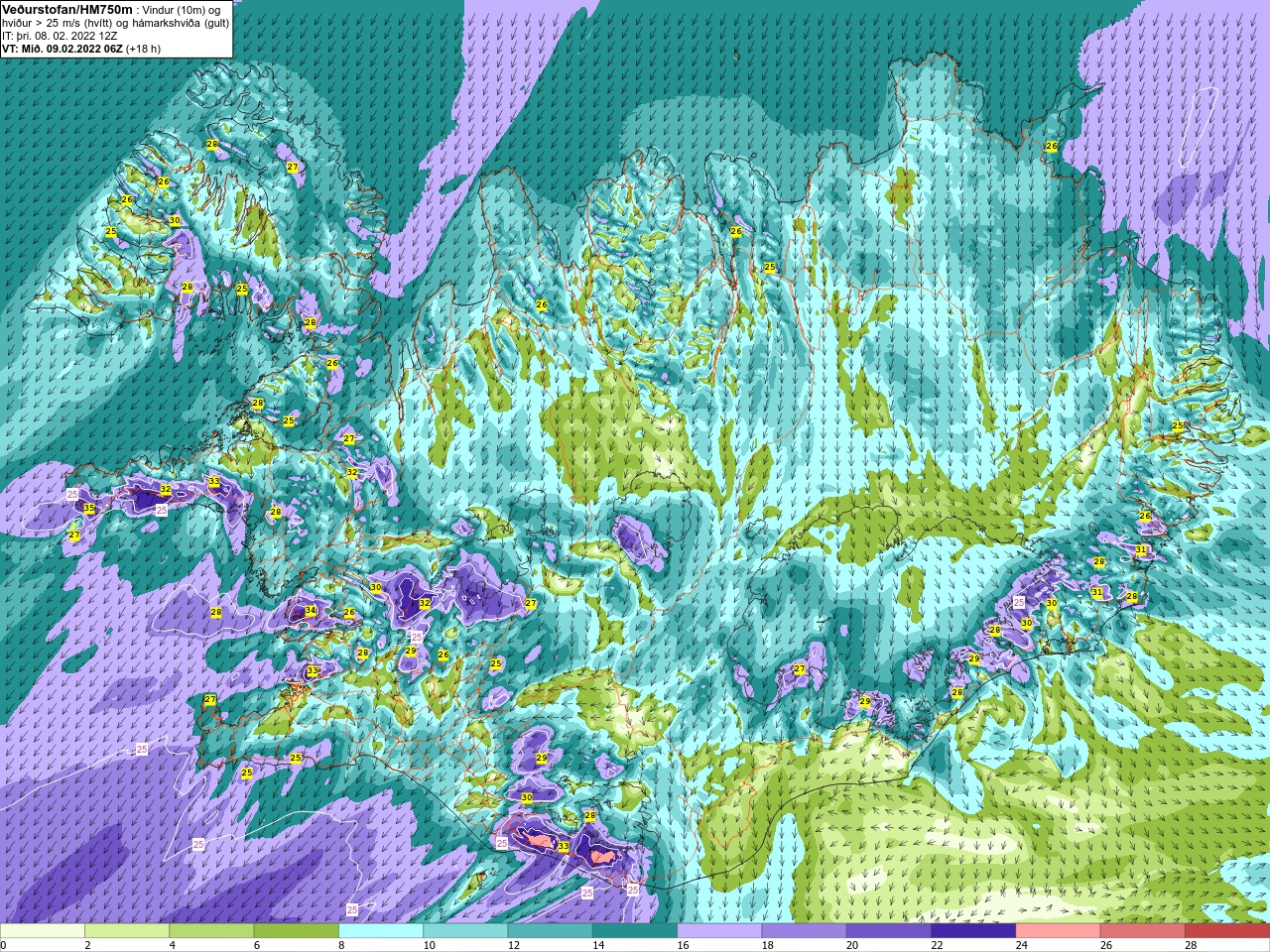Viewport: 1270px width, 952px height.
Task: Click the olive green 6–8 m/s legend swatch
Action: click(297, 931)
